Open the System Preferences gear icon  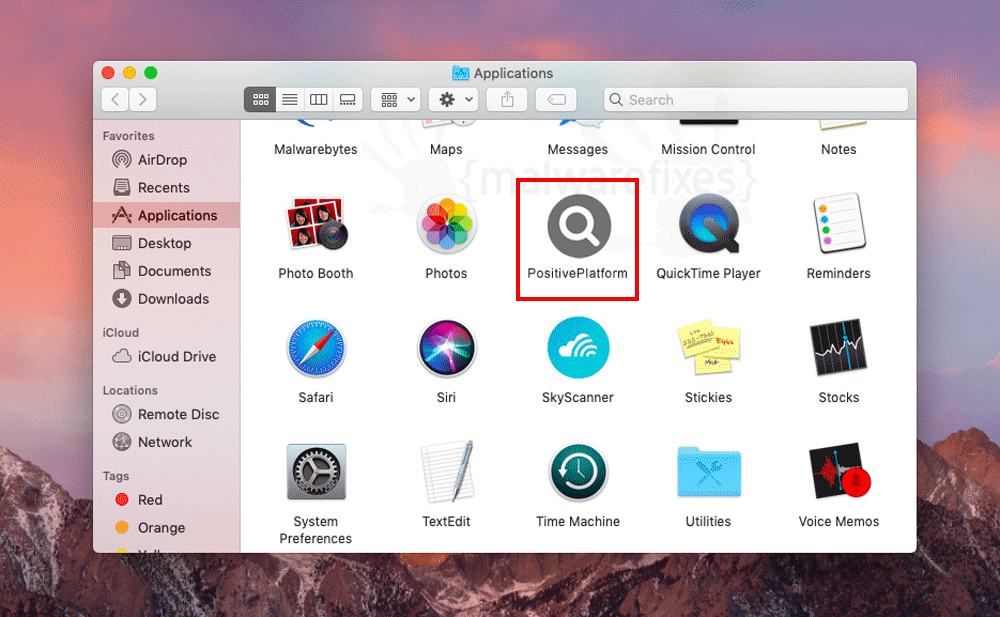316,472
